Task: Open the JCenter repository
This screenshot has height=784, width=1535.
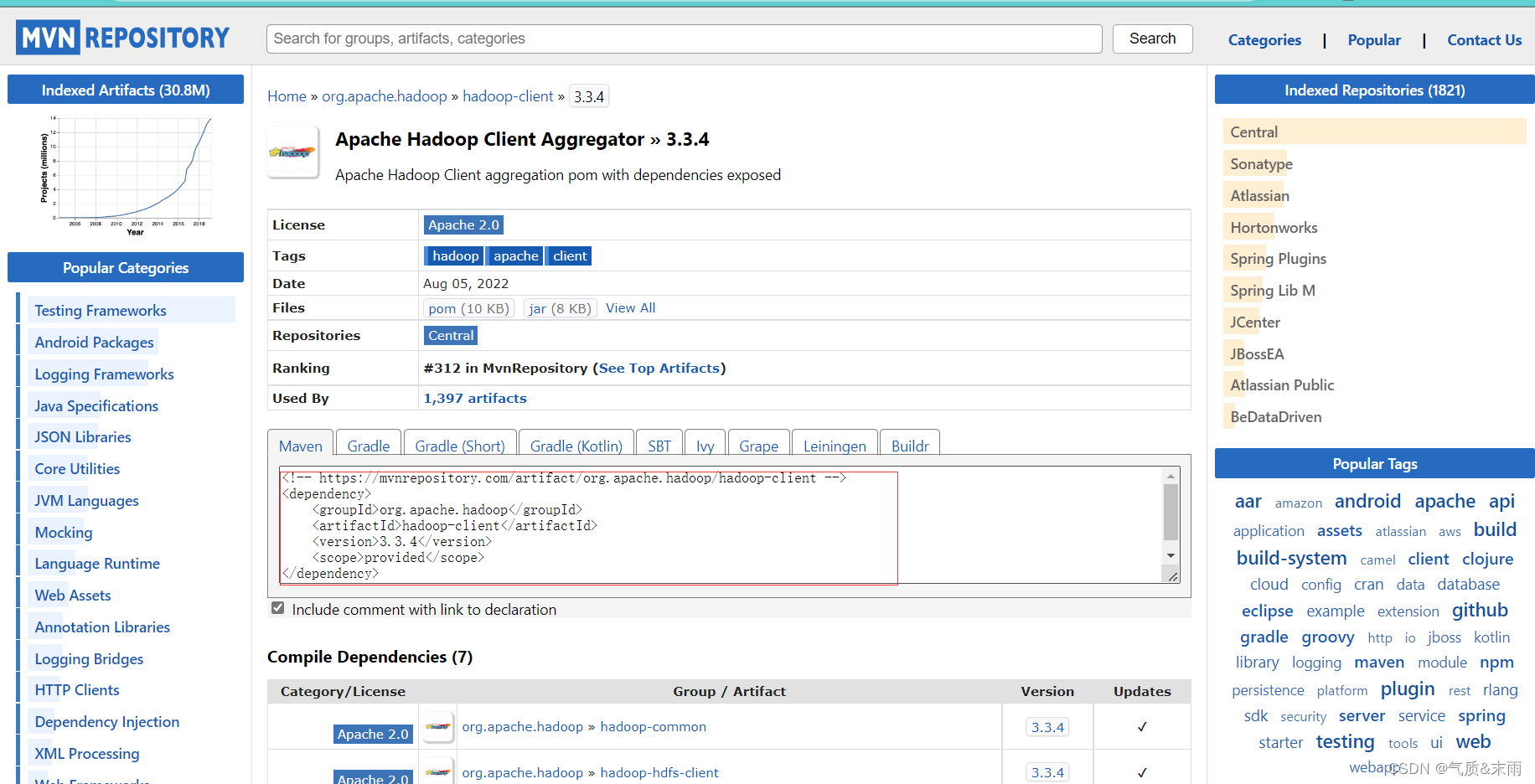Action: [1254, 322]
